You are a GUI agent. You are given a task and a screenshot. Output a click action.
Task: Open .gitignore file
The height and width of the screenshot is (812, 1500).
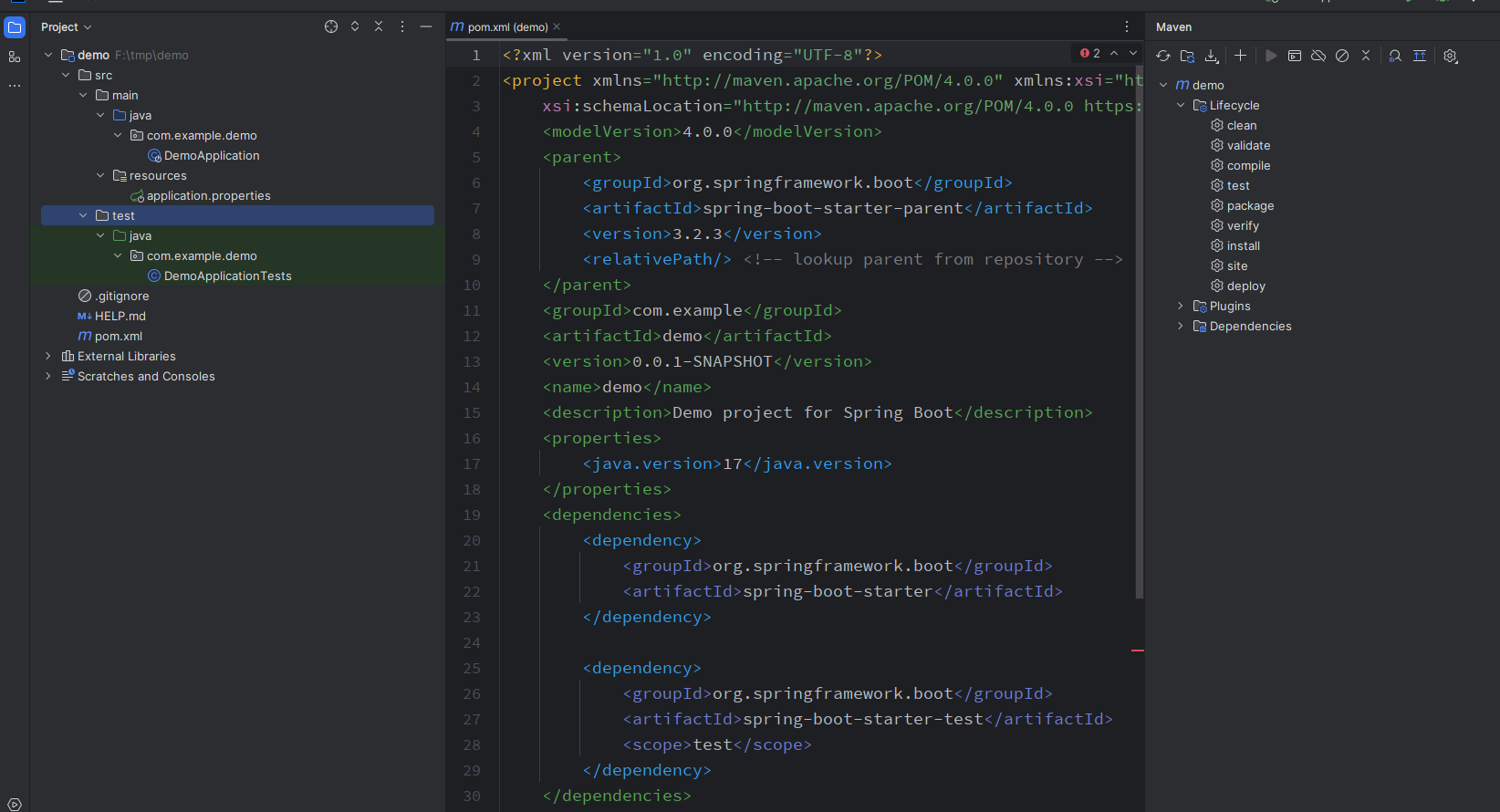point(122,296)
